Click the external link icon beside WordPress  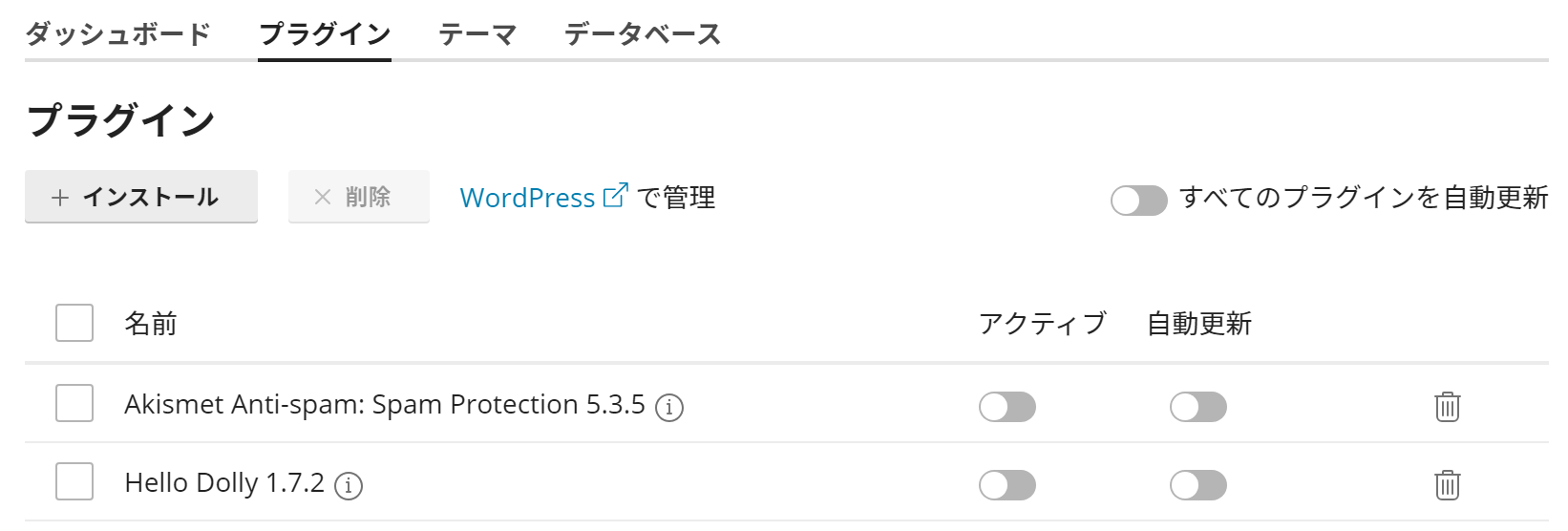pos(616,195)
